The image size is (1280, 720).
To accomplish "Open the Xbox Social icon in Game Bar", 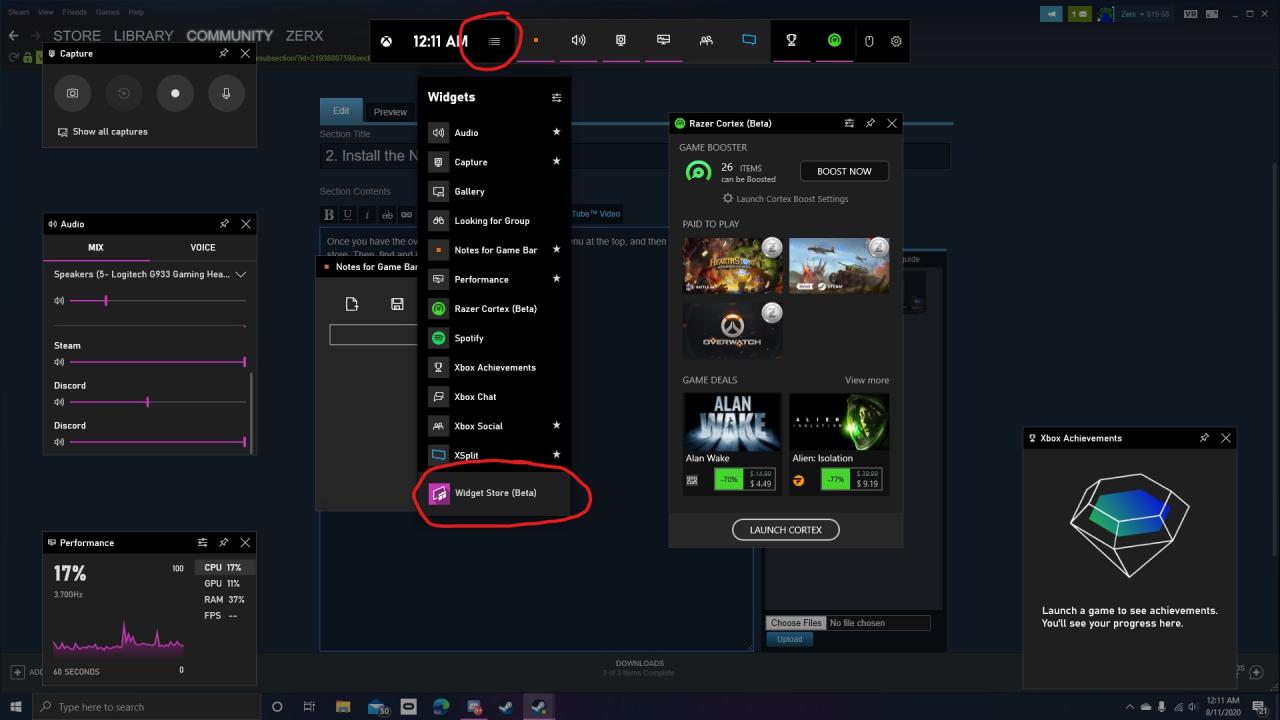I will [706, 41].
